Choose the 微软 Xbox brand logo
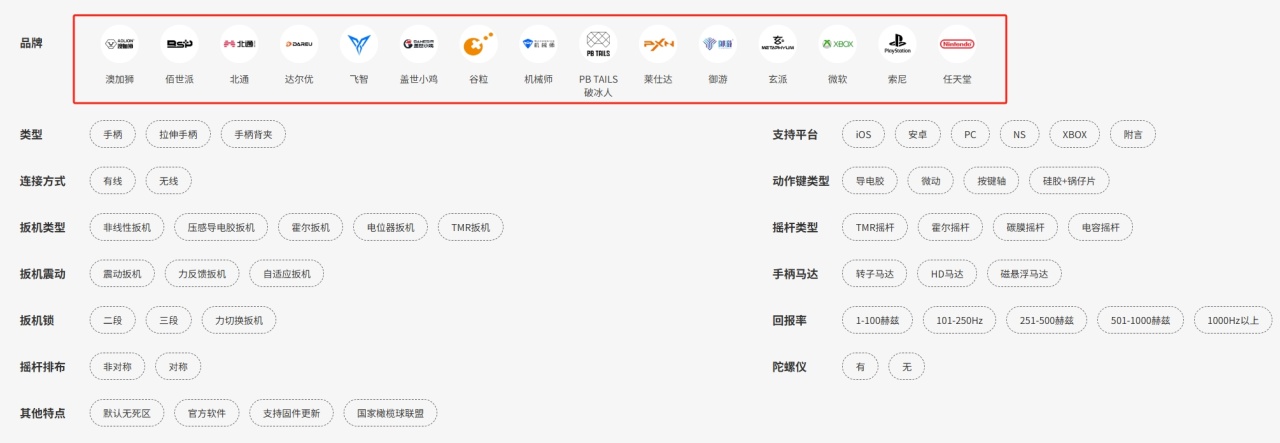The width and height of the screenshot is (1280, 443). (837, 44)
